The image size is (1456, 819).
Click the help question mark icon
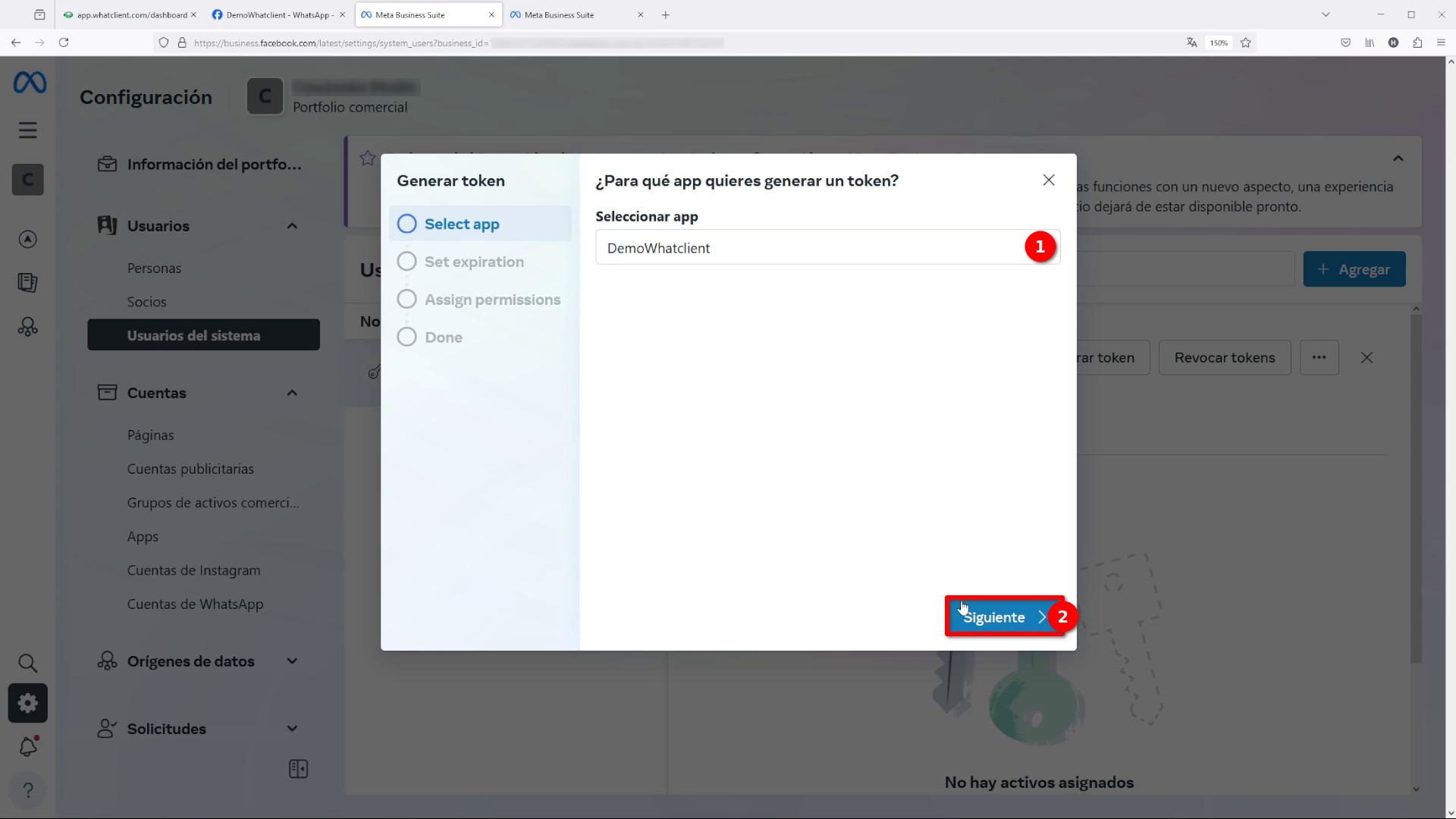click(28, 790)
